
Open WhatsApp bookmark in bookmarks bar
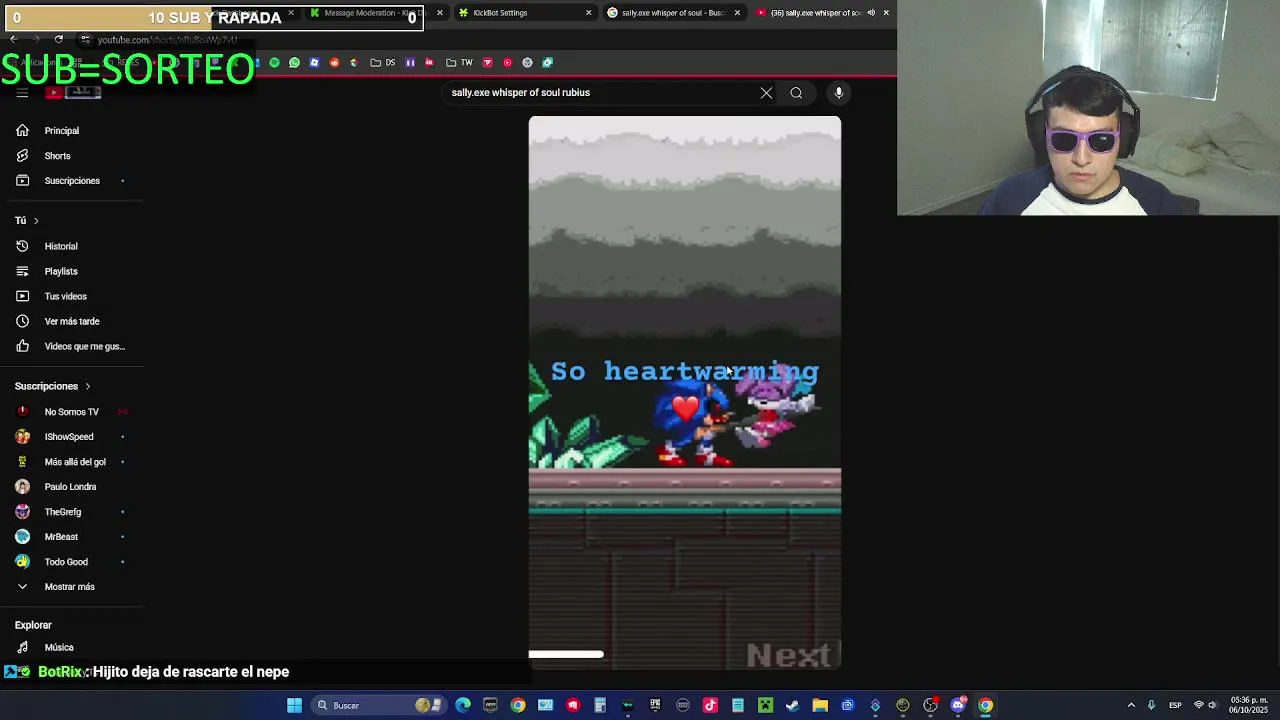coord(294,63)
